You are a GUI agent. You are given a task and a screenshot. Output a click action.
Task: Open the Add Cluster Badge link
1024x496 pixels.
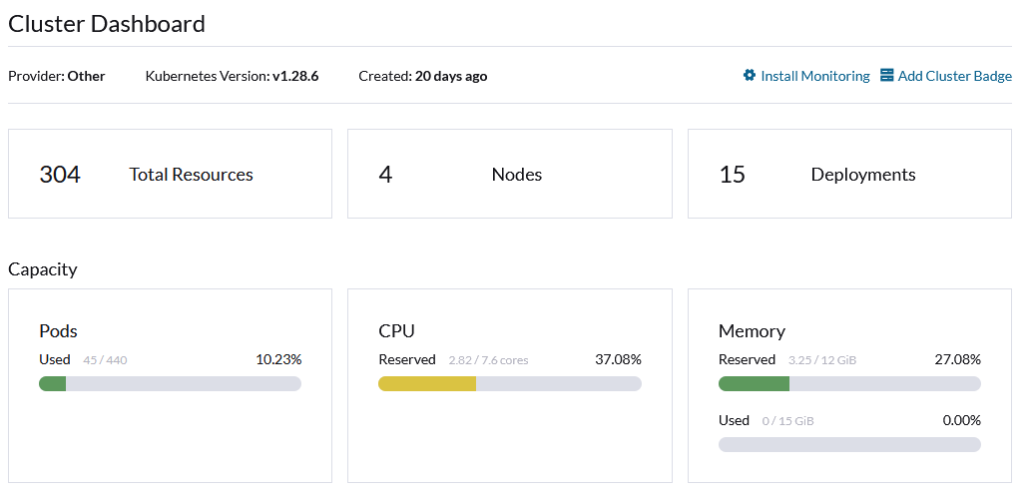coord(946,76)
